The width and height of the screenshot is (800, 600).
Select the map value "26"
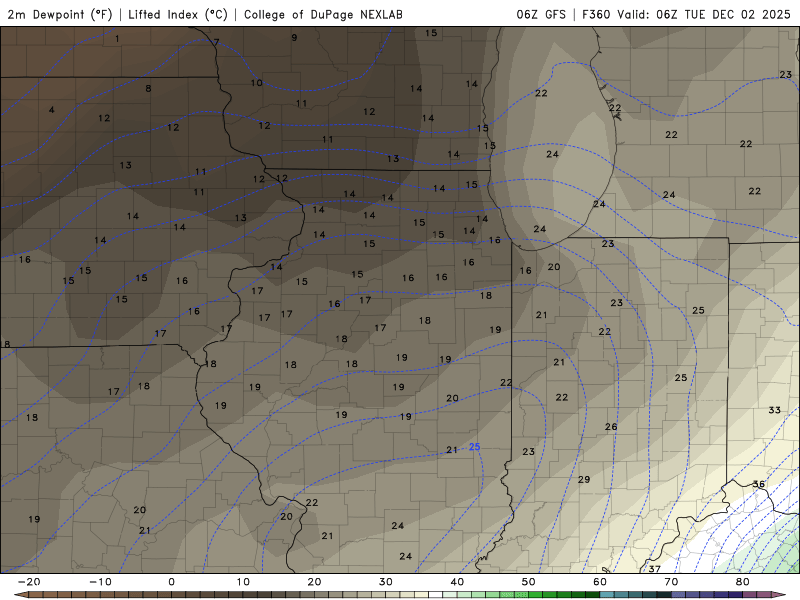click(x=611, y=427)
